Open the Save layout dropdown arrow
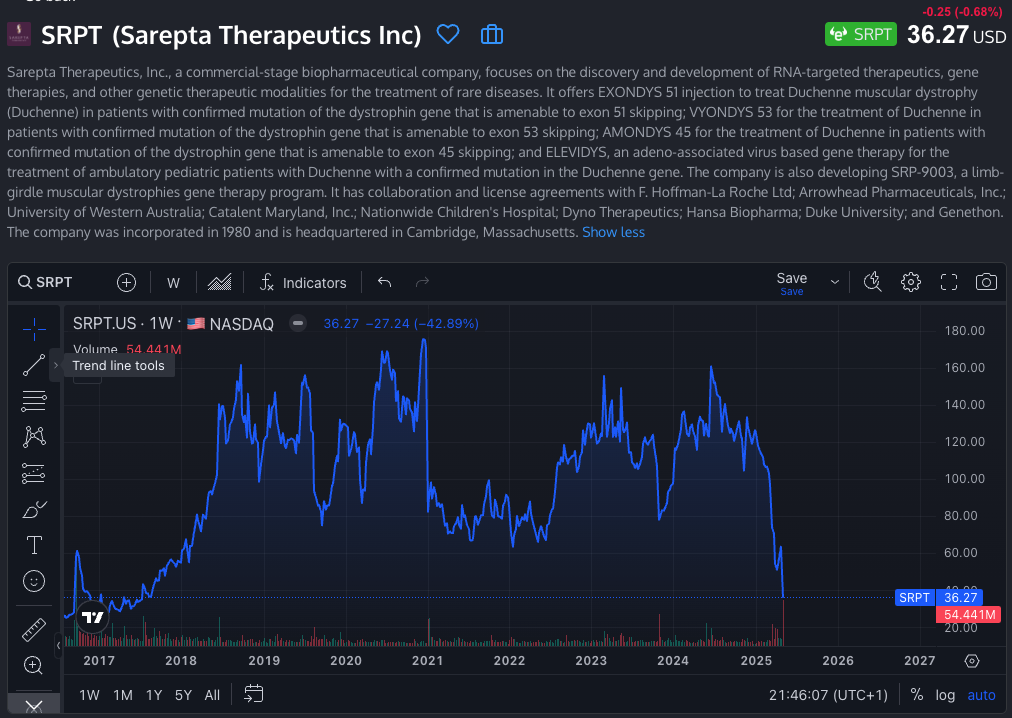 click(835, 282)
